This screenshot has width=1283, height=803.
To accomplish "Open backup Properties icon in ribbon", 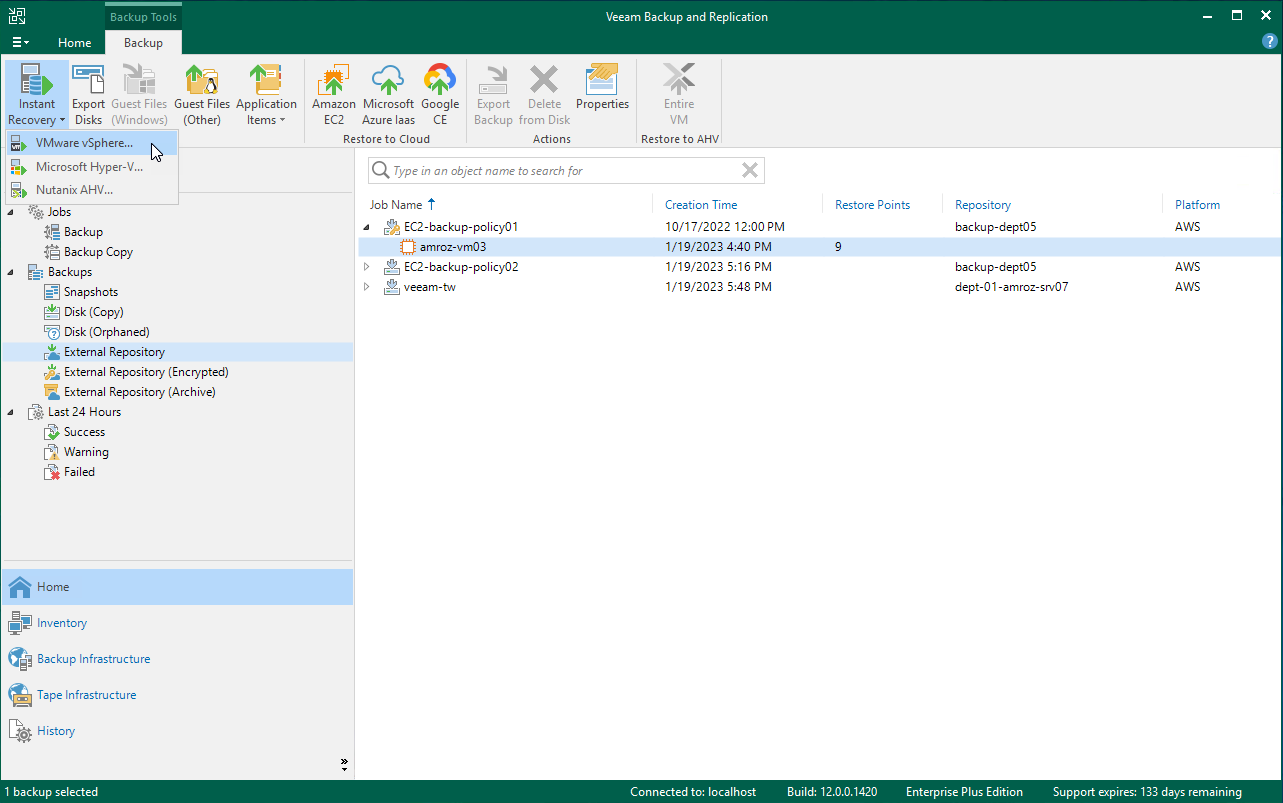I will click(x=602, y=88).
